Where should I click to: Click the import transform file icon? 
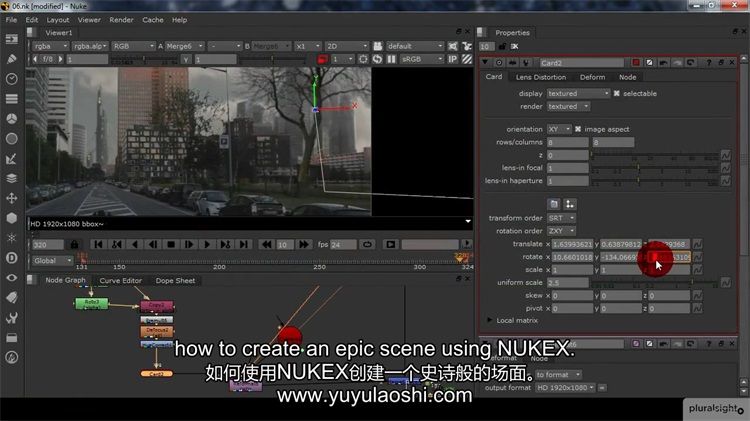(554, 204)
